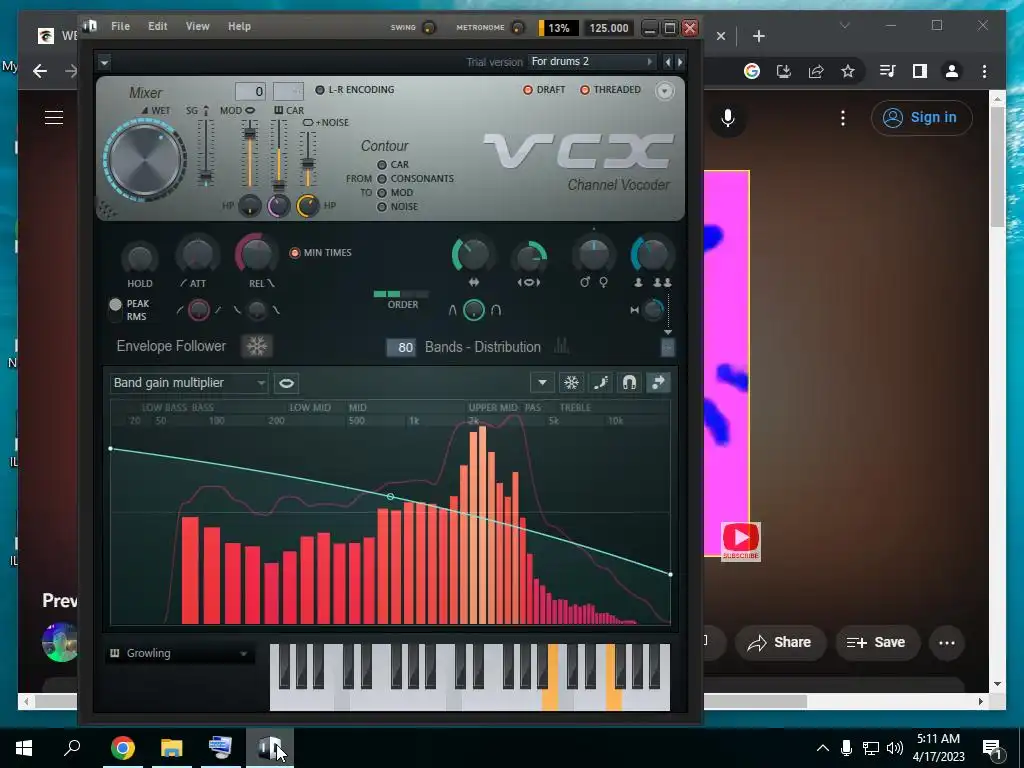Open the notification center icon
1024x768 pixels.
click(992, 748)
